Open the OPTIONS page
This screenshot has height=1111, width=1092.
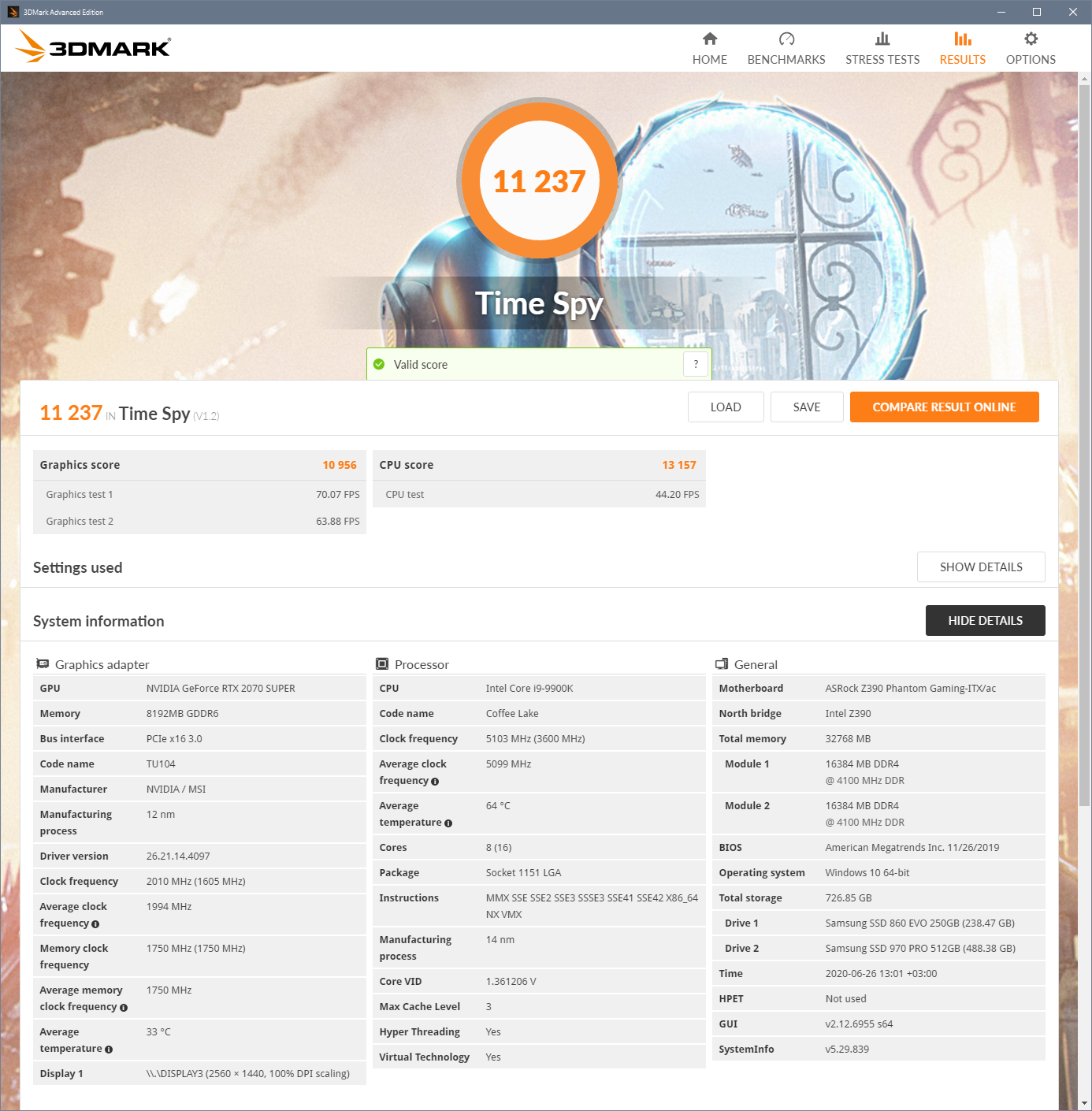(x=1031, y=49)
